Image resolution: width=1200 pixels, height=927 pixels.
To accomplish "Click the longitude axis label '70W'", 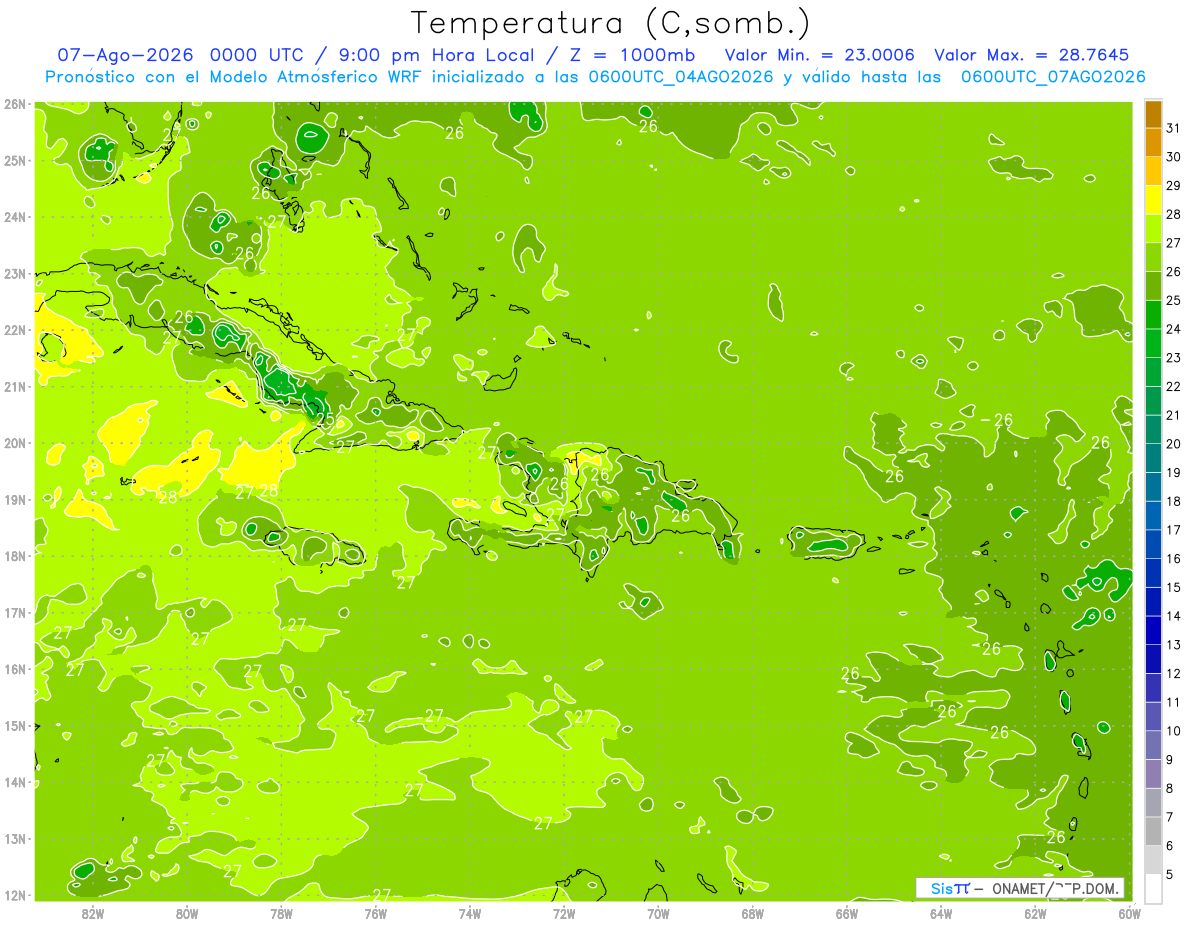I will (x=658, y=913).
